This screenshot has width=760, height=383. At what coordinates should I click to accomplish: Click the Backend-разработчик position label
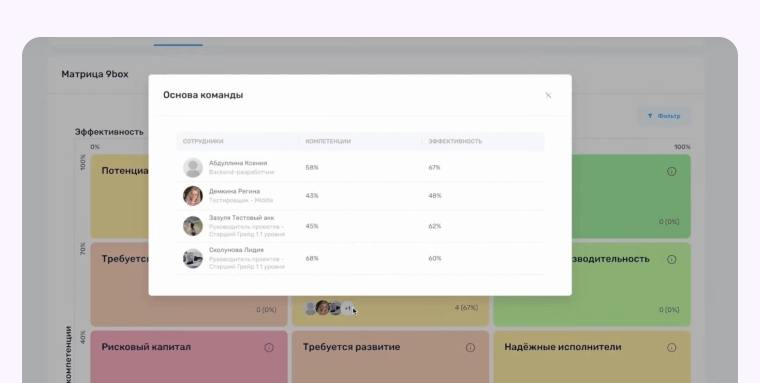pos(241,172)
